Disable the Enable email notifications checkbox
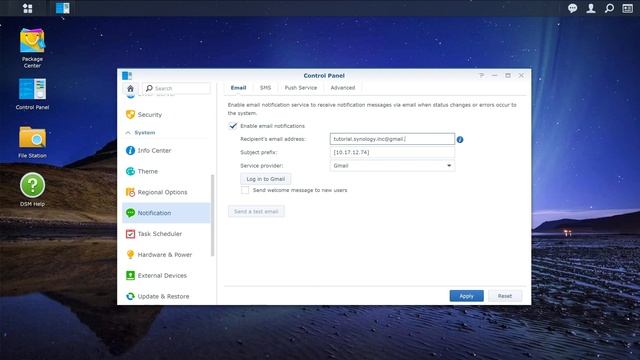Viewport: 640px width, 360px height. [x=233, y=126]
